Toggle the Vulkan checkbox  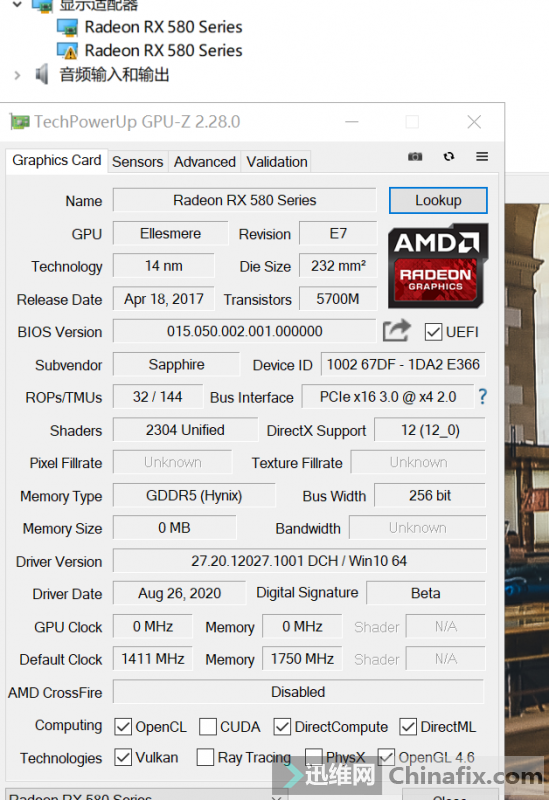point(123,757)
